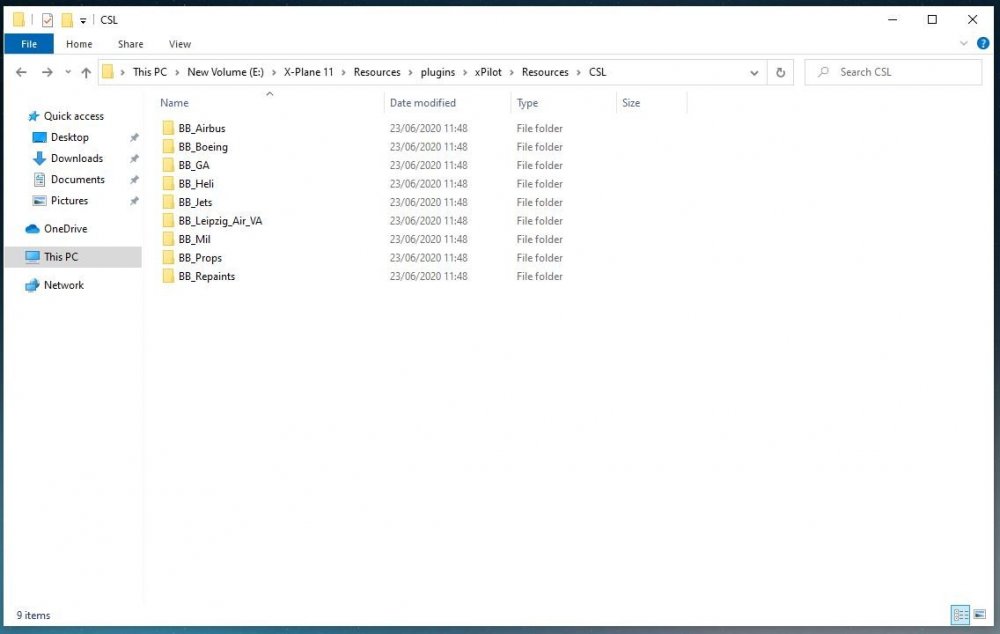The width and height of the screenshot is (1000, 634).
Task: Refresh the CSL folder view
Action: pos(781,72)
